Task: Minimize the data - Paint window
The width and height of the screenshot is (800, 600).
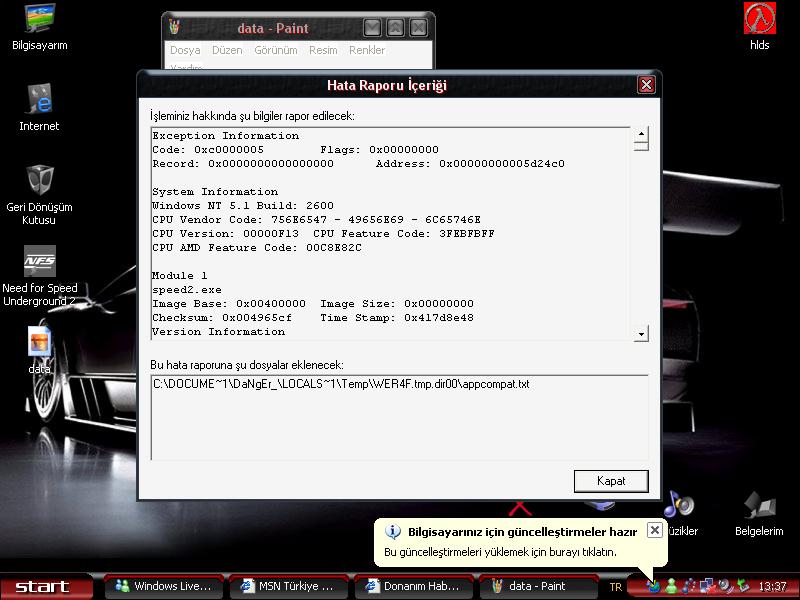Action: point(372,28)
